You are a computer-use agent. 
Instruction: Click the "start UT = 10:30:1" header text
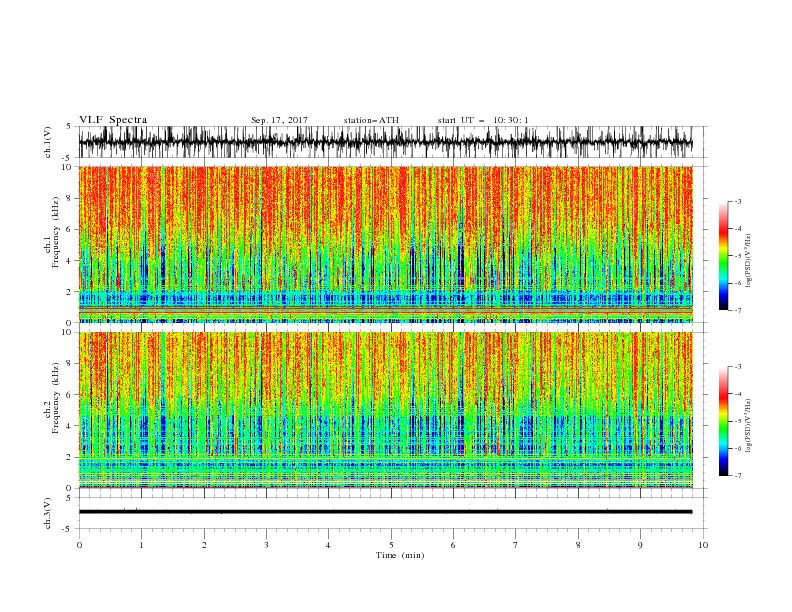point(483,120)
